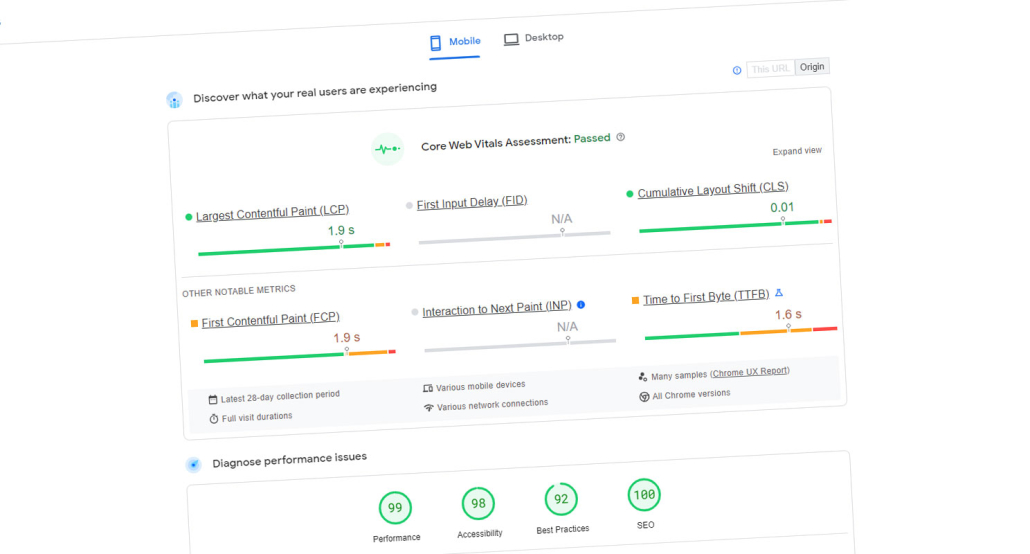1030x554 pixels.
Task: Switch to the Mobile tab
Action: (455, 42)
